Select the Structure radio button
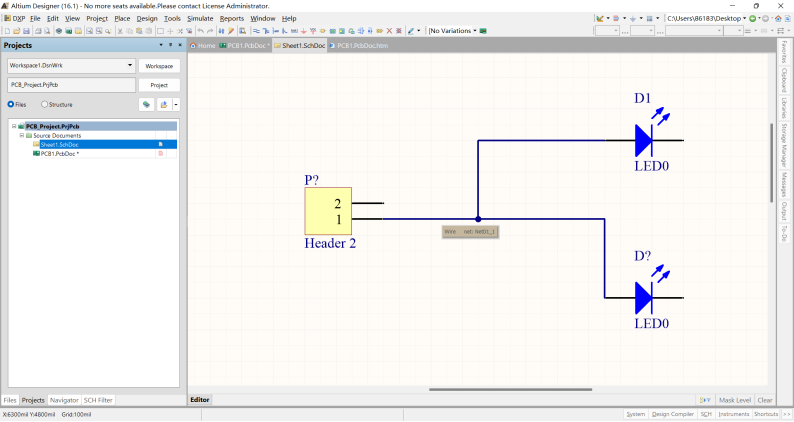The width and height of the screenshot is (794, 422). click(x=45, y=104)
